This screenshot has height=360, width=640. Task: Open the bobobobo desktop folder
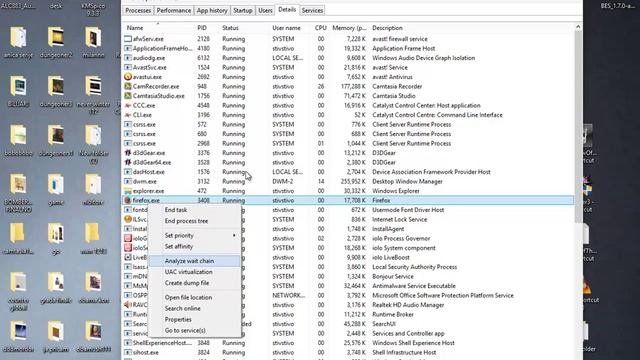click(x=18, y=141)
